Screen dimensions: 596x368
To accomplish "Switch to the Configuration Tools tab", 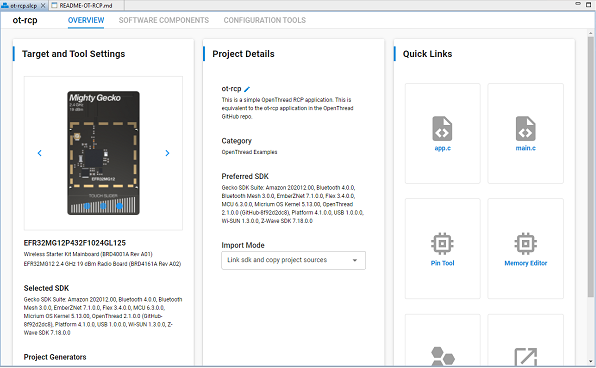I will tap(265, 21).
